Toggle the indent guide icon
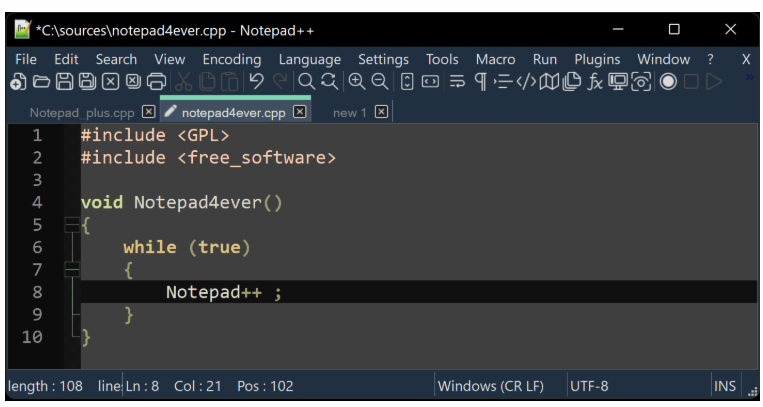The height and width of the screenshot is (407, 763). (x=503, y=81)
